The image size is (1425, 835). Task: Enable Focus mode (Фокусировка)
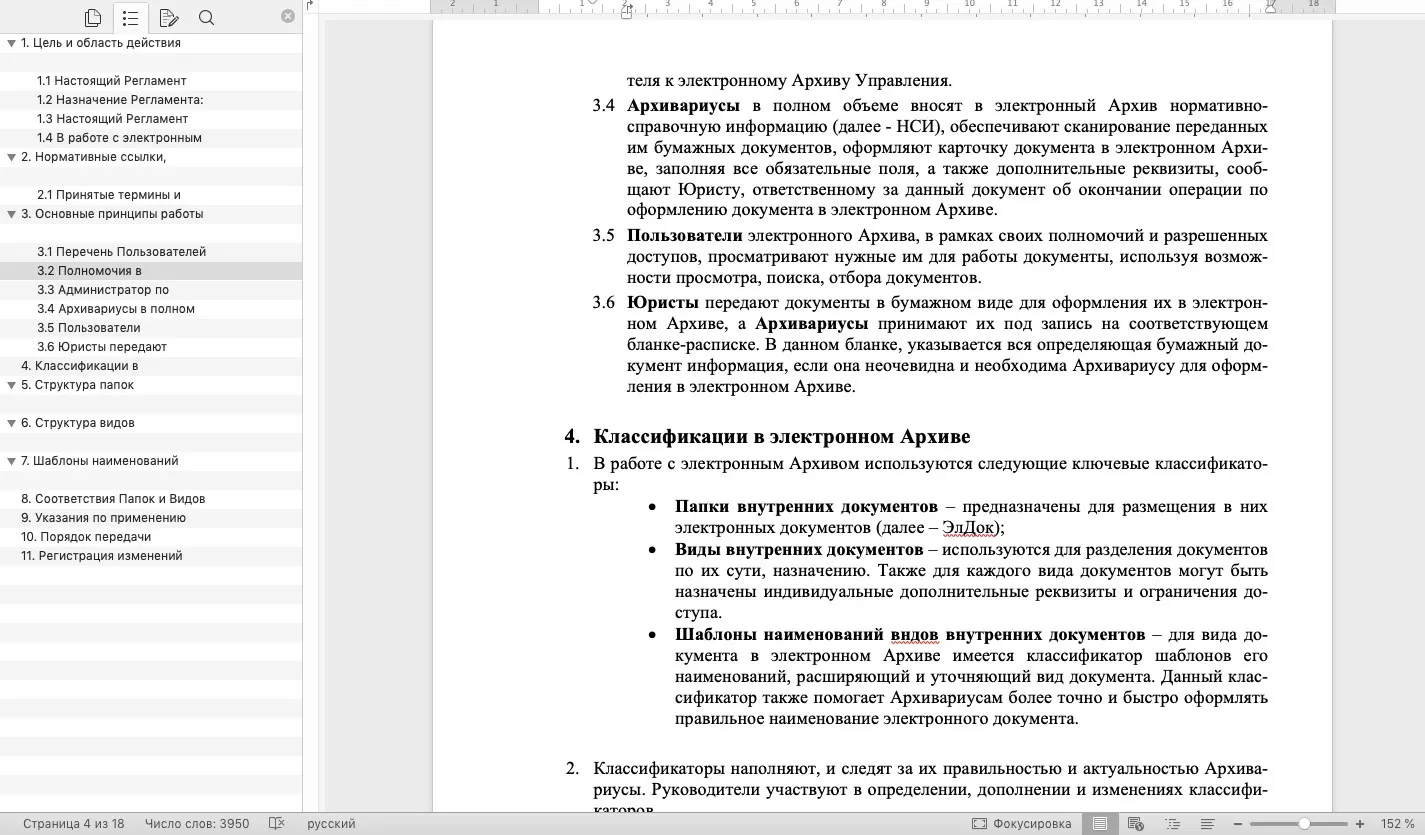click(1022, 824)
